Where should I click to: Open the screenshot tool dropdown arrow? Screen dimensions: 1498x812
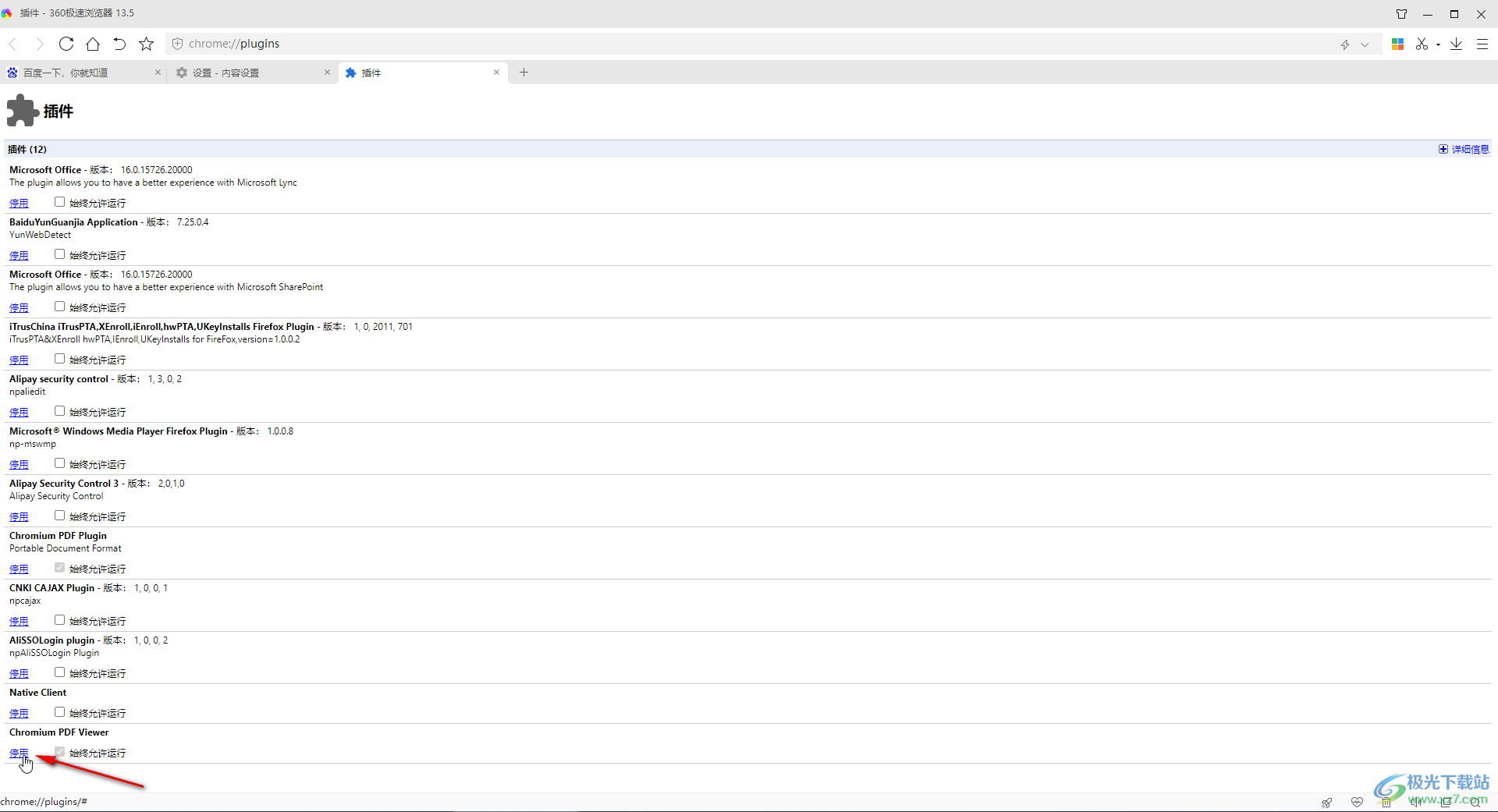point(1438,45)
